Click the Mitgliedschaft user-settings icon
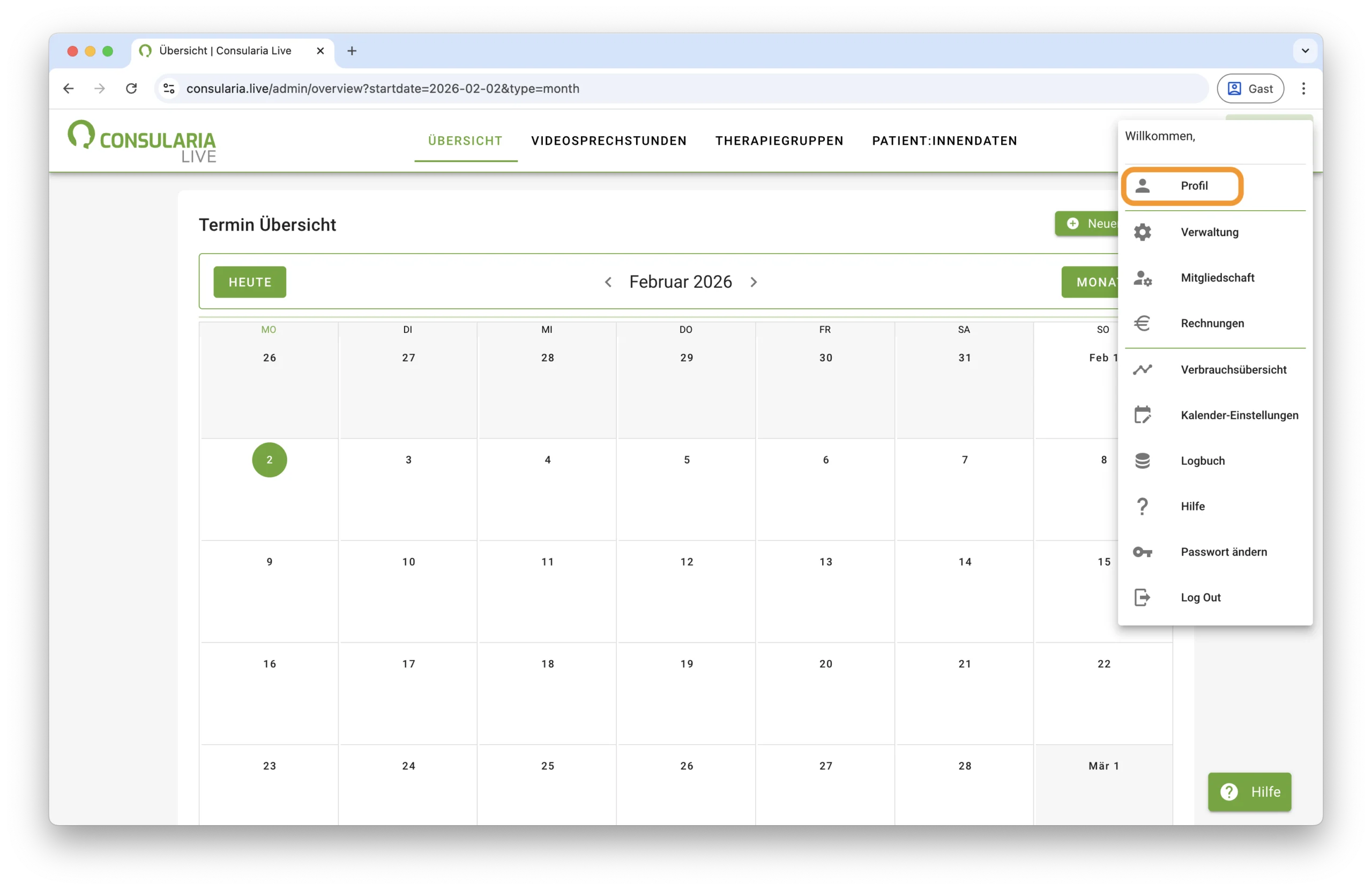Viewport: 1372px width, 890px height. click(1142, 278)
